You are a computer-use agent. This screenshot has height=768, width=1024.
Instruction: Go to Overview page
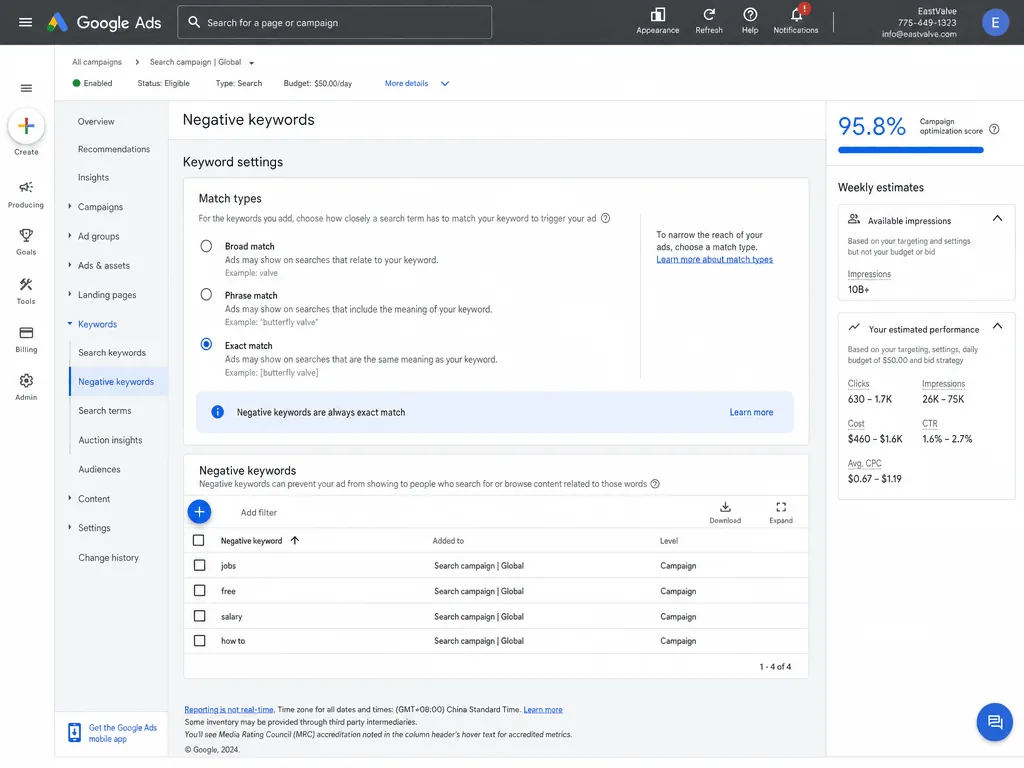96,121
